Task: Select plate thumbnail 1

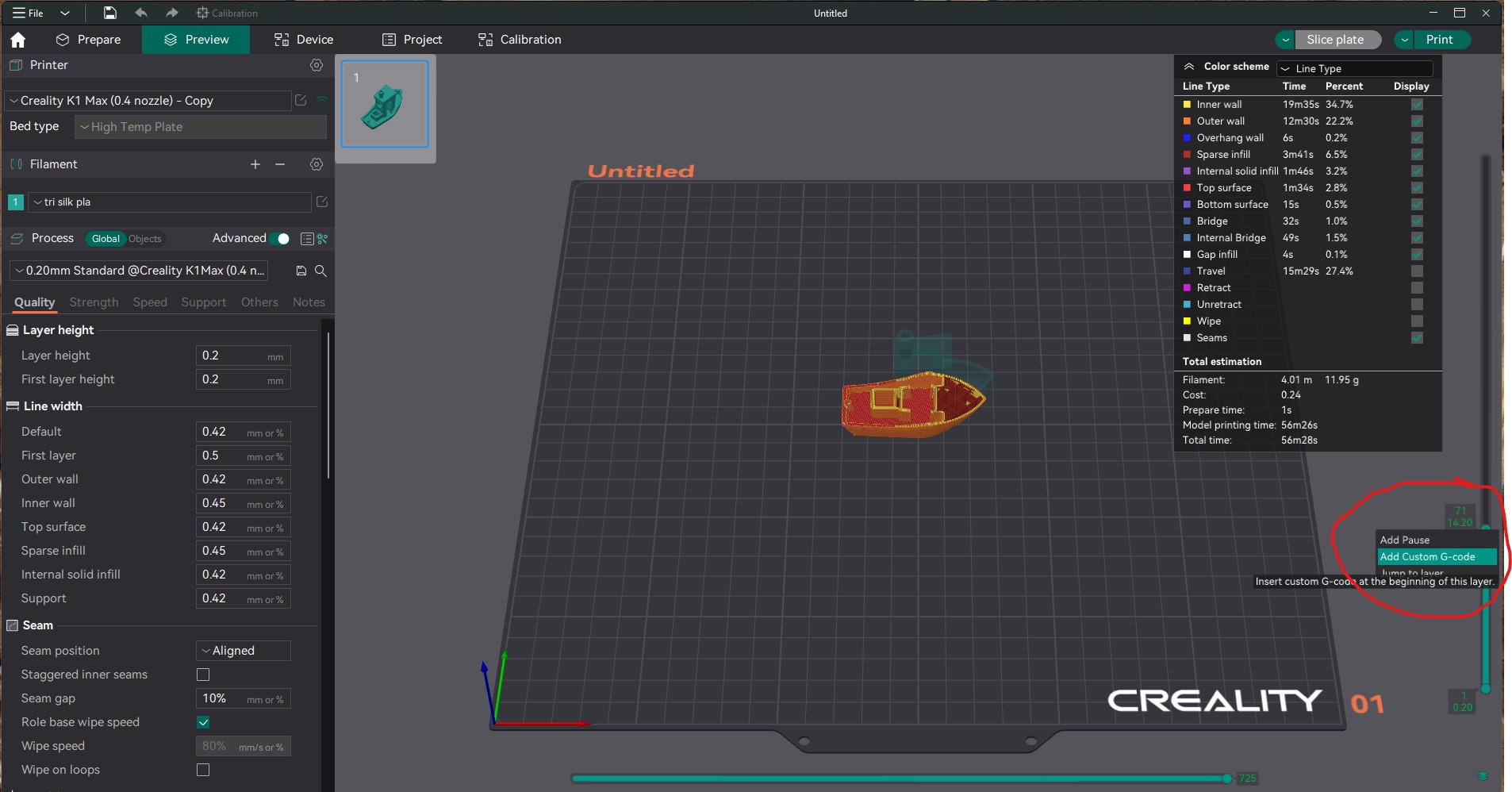Action: coord(384,104)
